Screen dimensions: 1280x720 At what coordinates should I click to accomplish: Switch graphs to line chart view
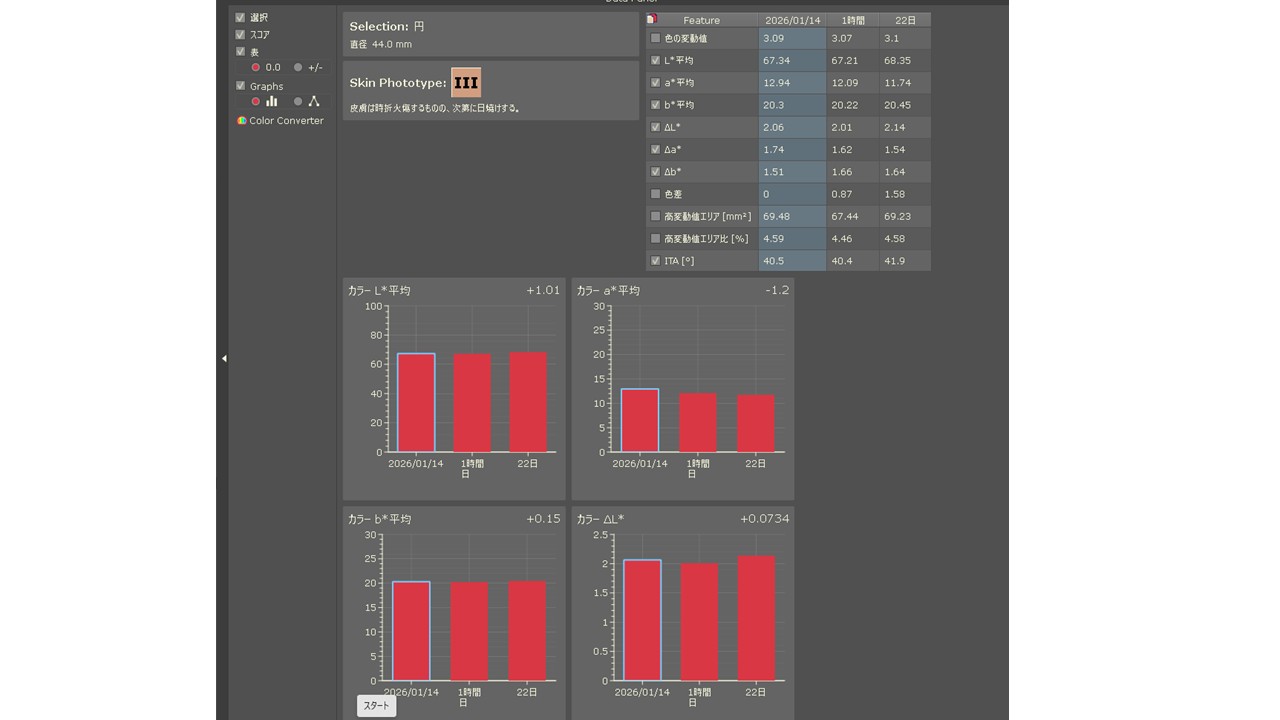(x=313, y=102)
